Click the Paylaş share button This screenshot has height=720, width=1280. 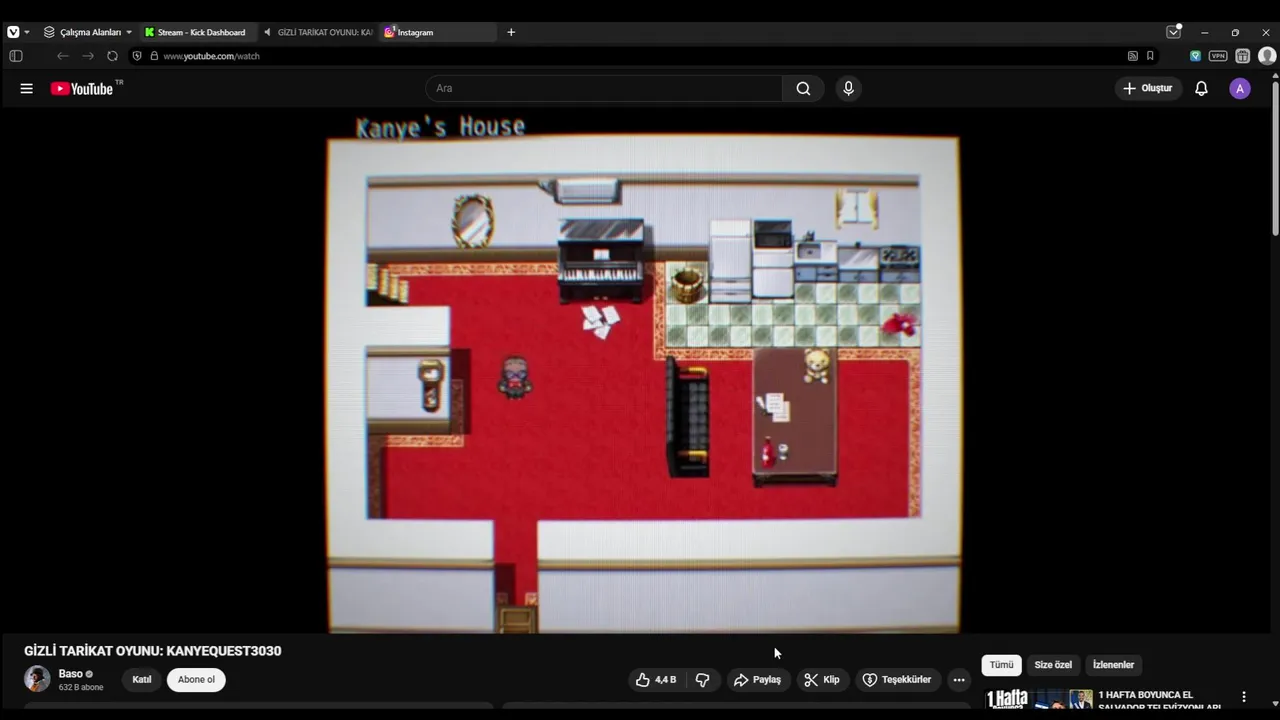coord(757,680)
